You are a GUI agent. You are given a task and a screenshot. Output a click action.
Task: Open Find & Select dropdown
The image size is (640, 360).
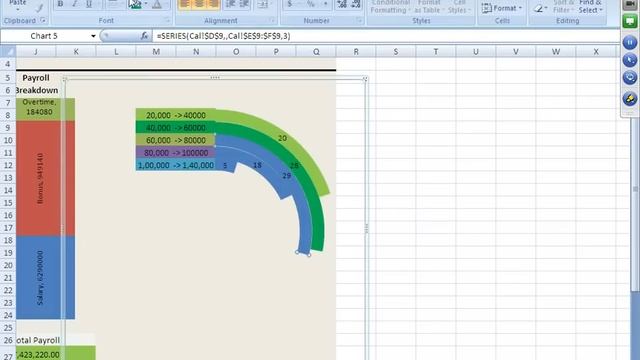pos(591,7)
